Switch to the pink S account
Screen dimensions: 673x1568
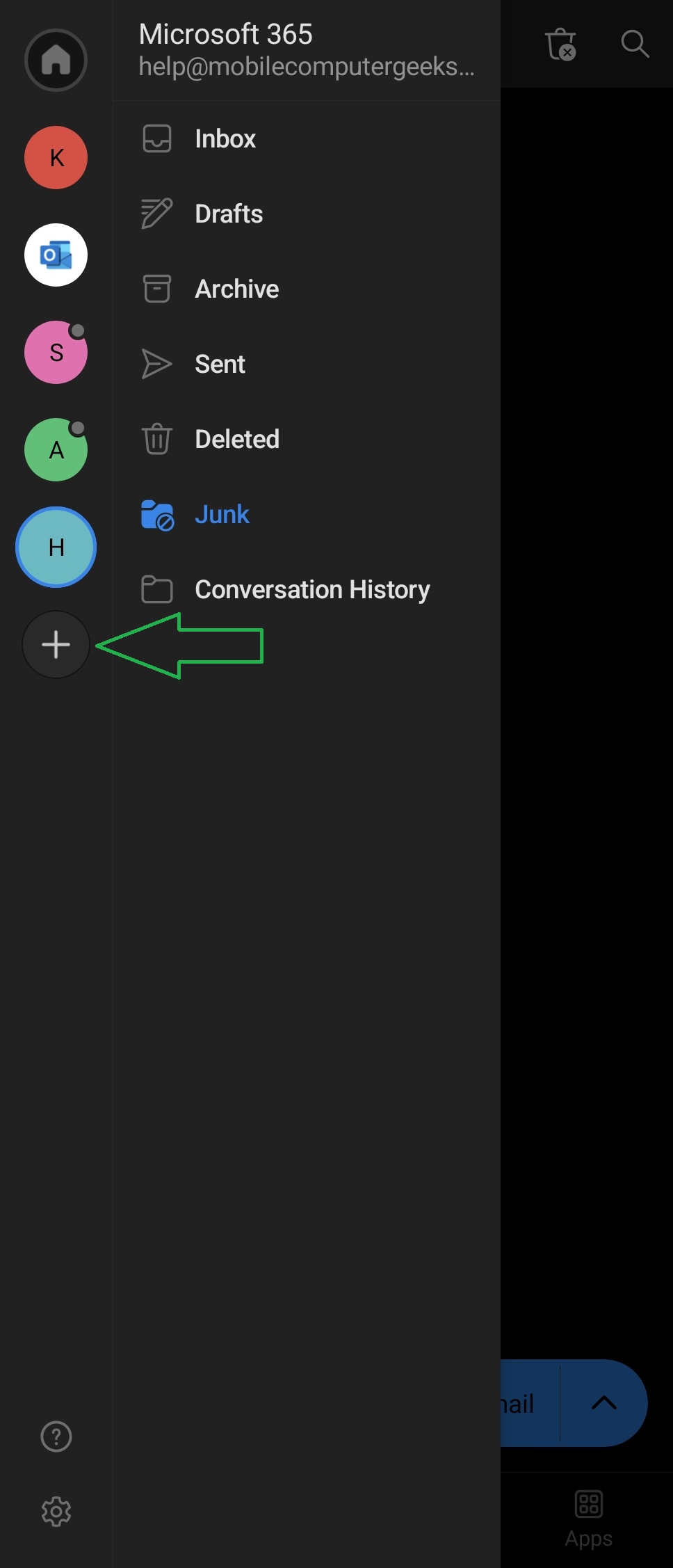(56, 352)
